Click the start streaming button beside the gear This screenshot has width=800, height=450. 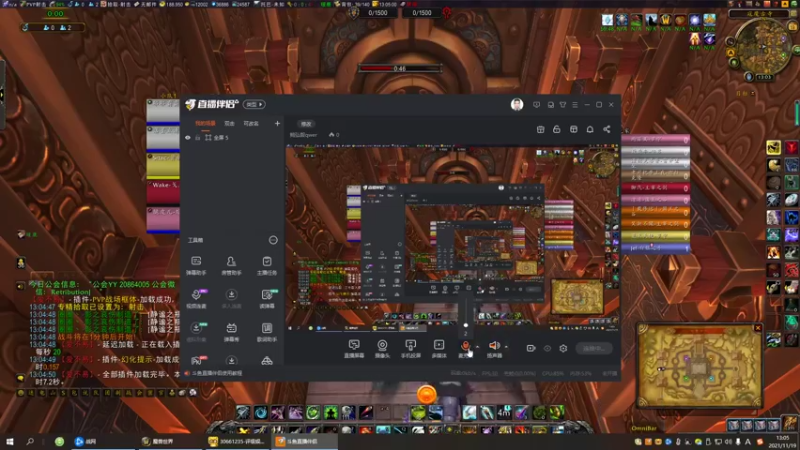coord(594,348)
